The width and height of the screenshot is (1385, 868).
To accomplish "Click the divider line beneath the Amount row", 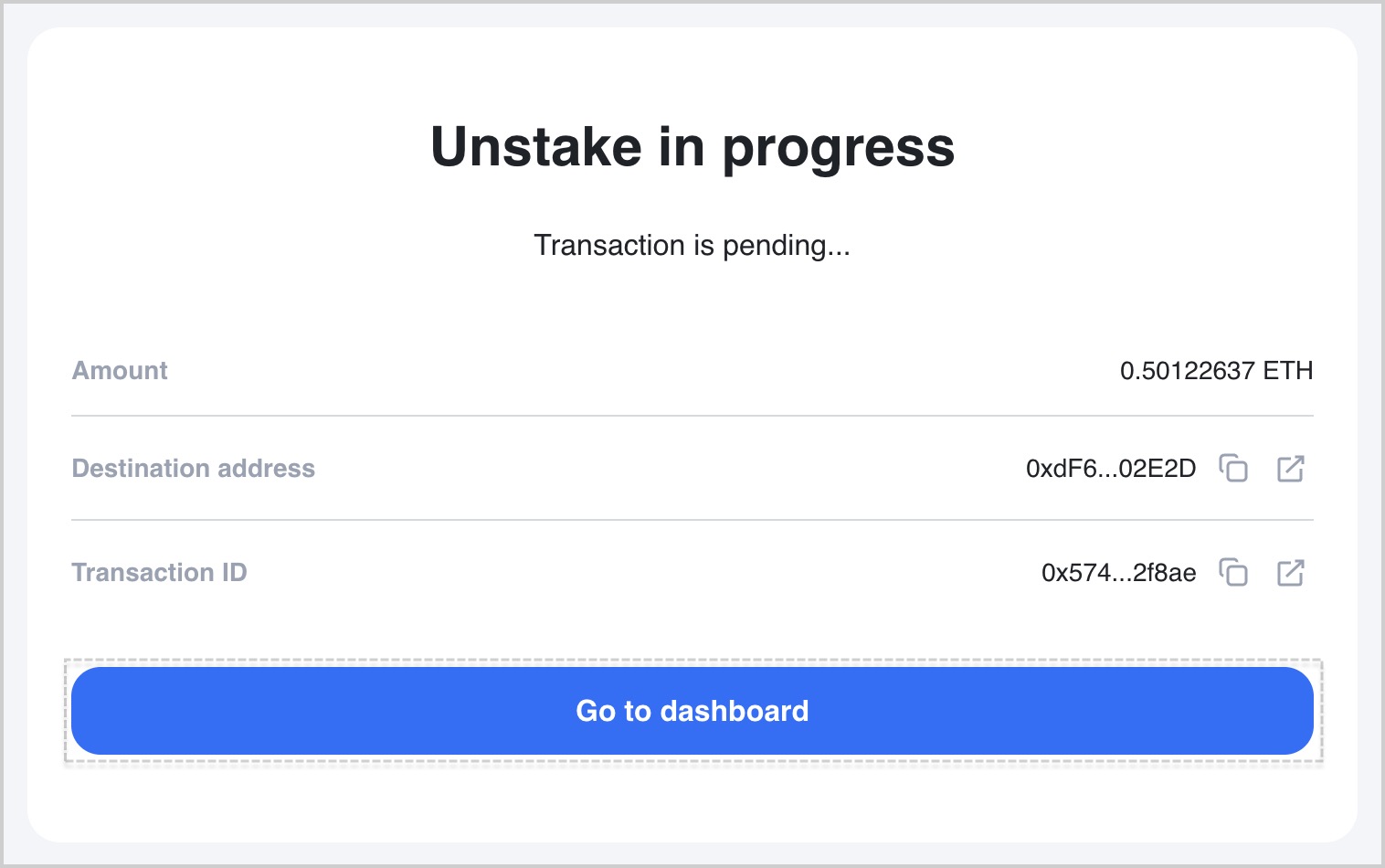I will (x=692, y=416).
